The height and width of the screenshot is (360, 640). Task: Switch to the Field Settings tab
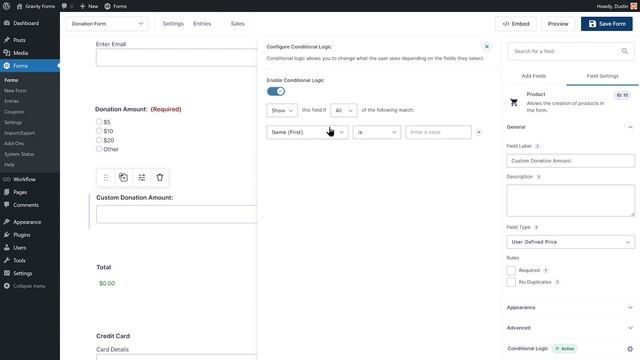pyautogui.click(x=602, y=76)
